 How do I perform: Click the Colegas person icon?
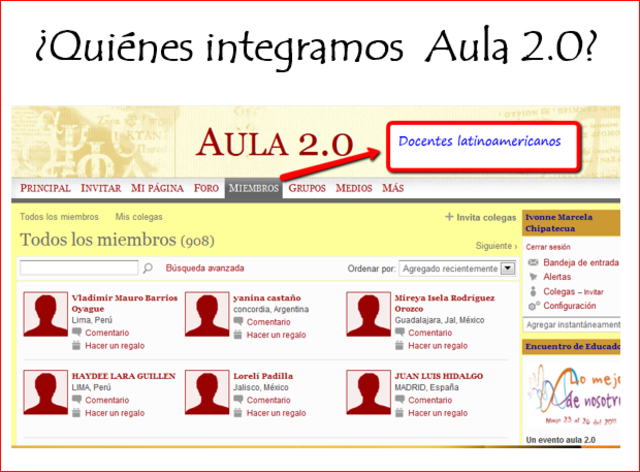[x=533, y=291]
